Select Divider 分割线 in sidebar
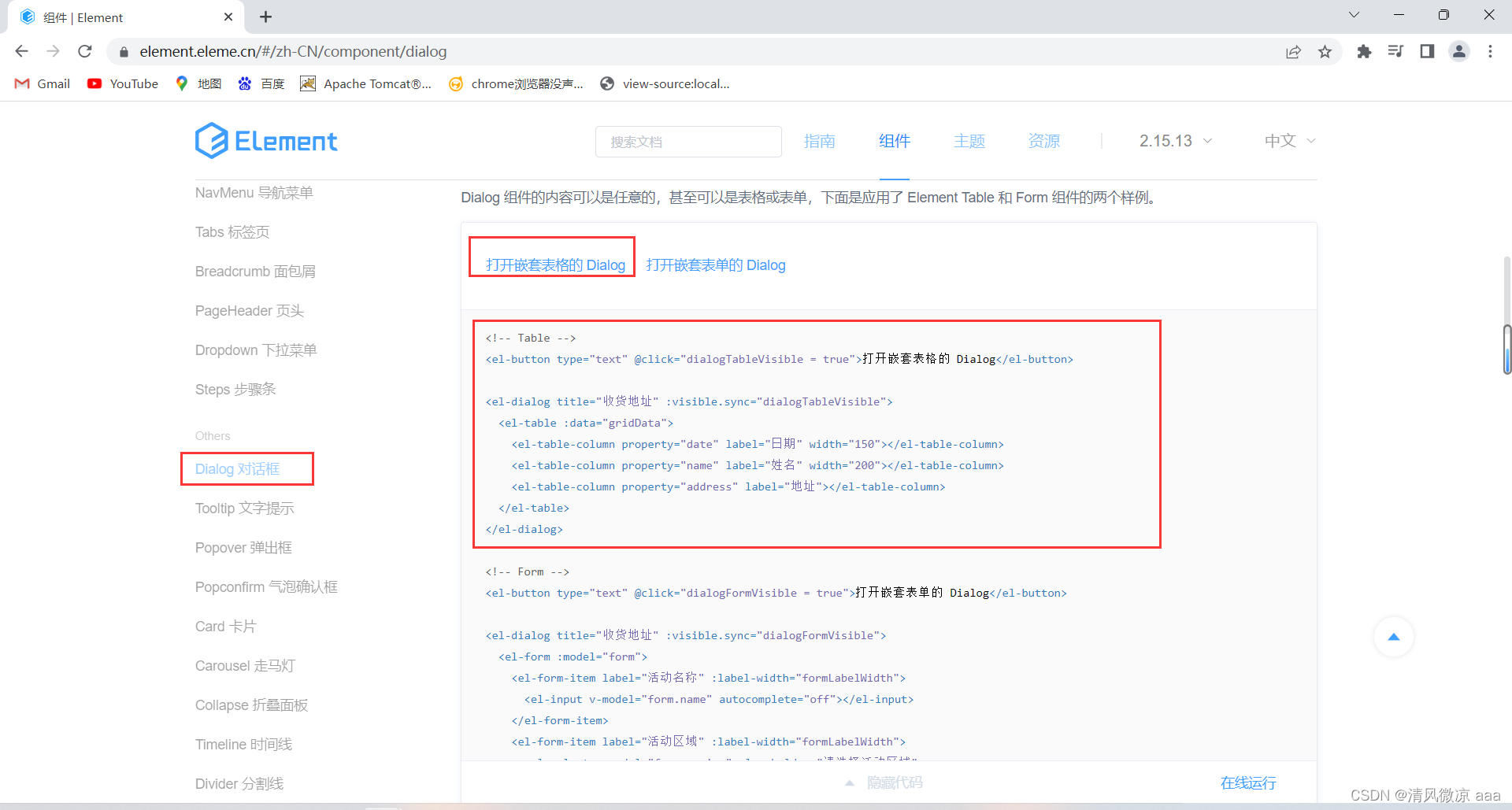Viewport: 1512px width, 810px height. (239, 784)
